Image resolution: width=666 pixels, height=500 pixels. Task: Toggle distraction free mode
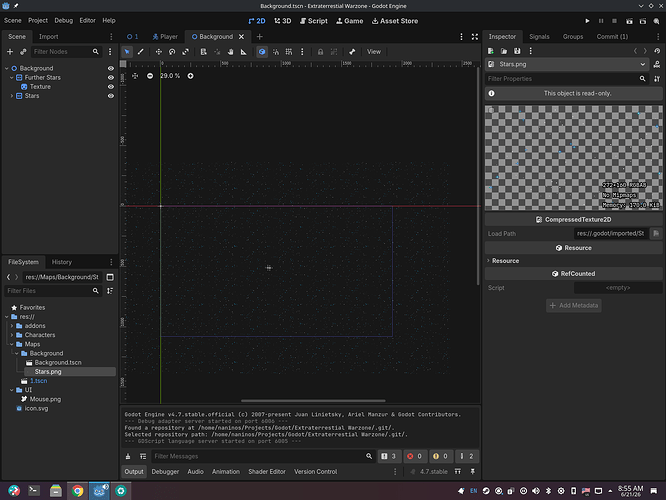474,37
